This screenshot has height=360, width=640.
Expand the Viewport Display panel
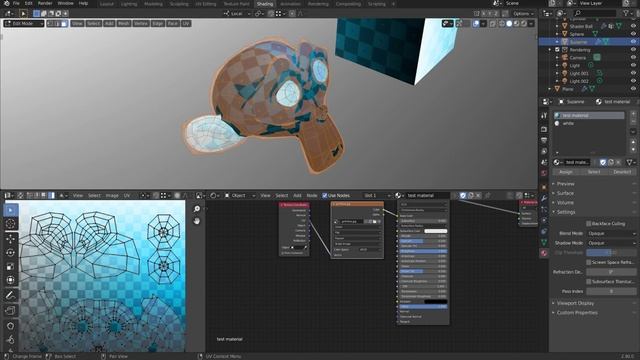[575, 303]
